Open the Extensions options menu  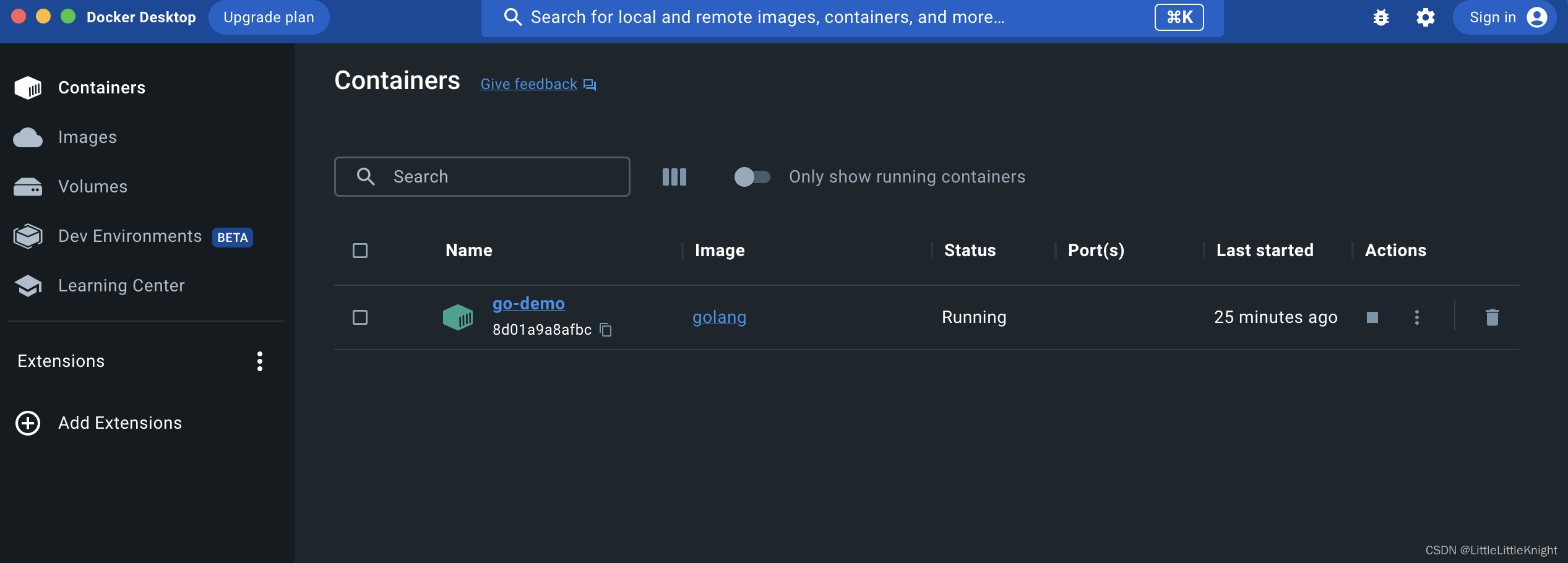pos(259,361)
